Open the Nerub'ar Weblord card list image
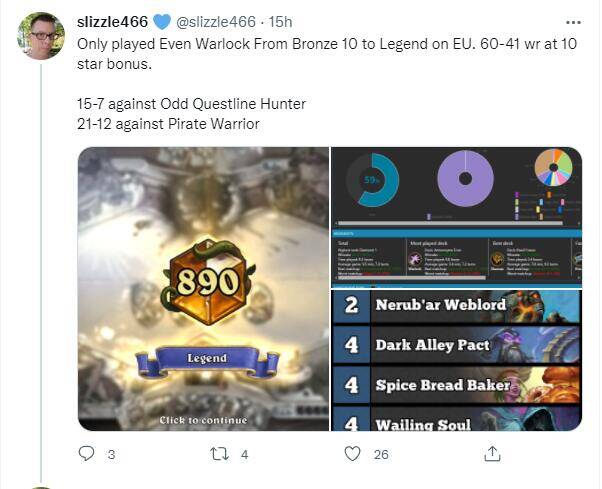 [456, 360]
